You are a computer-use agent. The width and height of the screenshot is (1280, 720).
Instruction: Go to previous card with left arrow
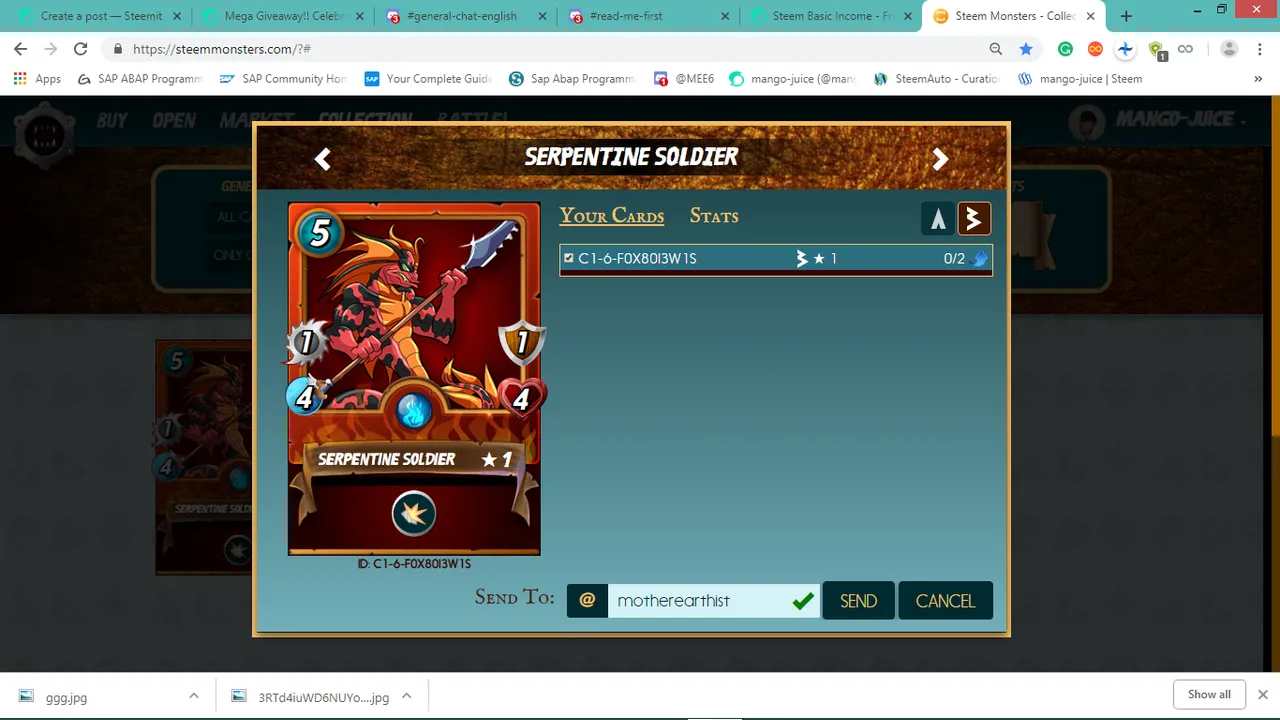pos(322,159)
